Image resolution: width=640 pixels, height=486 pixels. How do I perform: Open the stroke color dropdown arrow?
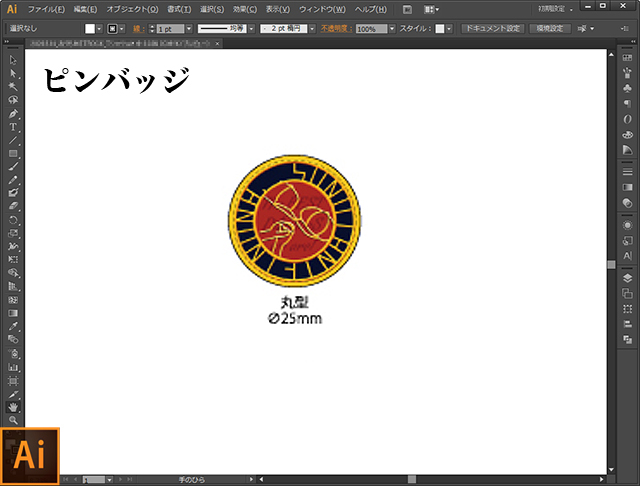point(122,29)
